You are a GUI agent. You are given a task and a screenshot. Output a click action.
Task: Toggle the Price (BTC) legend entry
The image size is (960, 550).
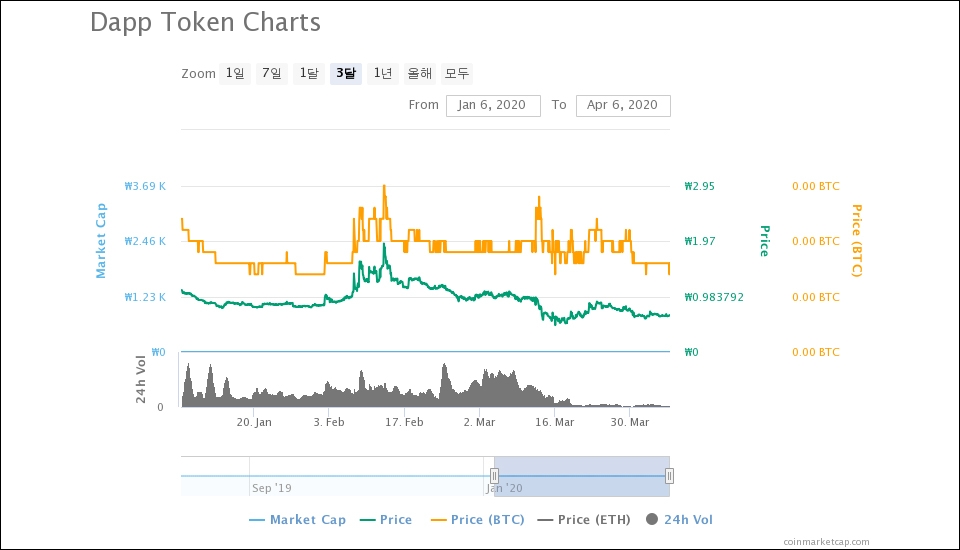pyautogui.click(x=478, y=519)
